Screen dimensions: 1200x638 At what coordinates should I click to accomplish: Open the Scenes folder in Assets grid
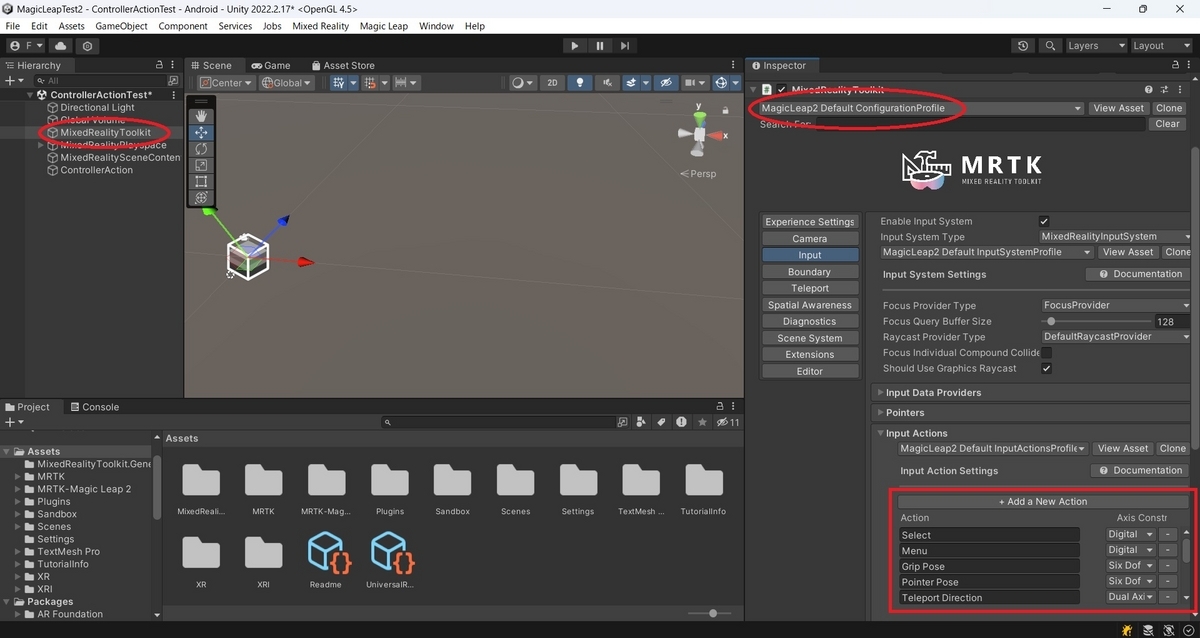[x=515, y=489]
